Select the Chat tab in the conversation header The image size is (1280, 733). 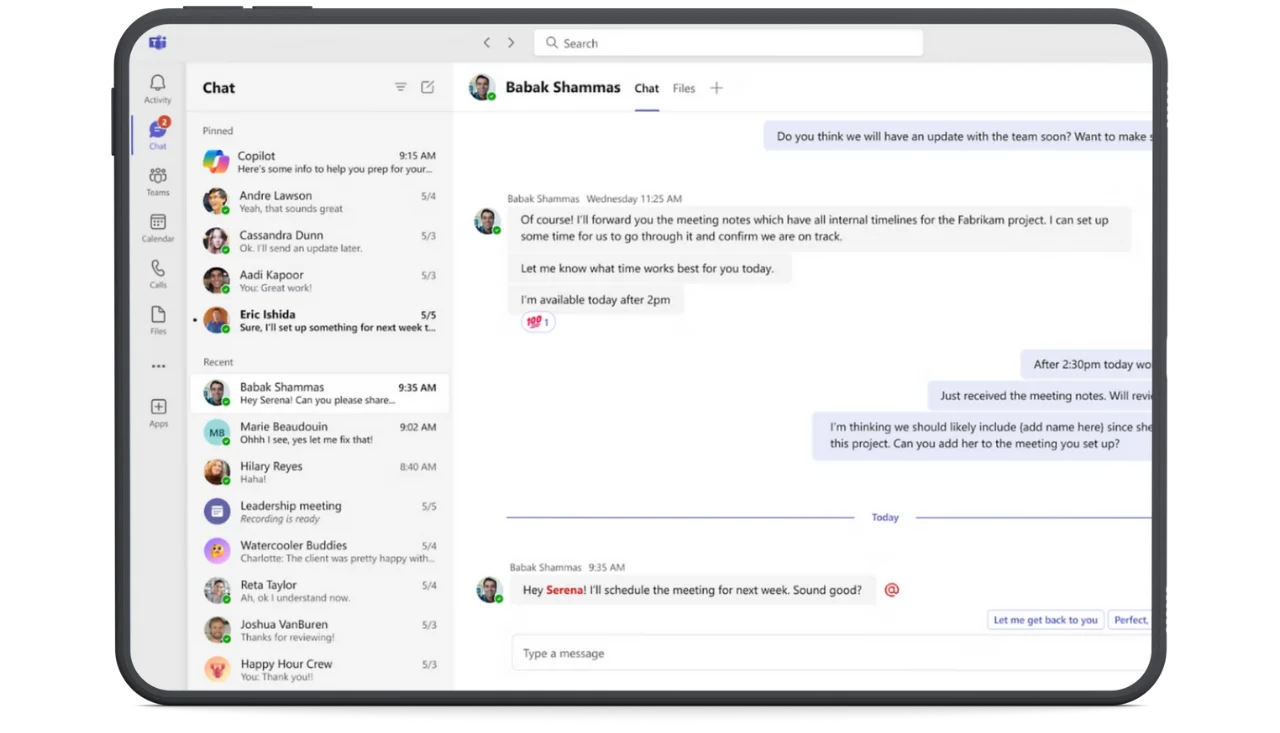coord(646,88)
